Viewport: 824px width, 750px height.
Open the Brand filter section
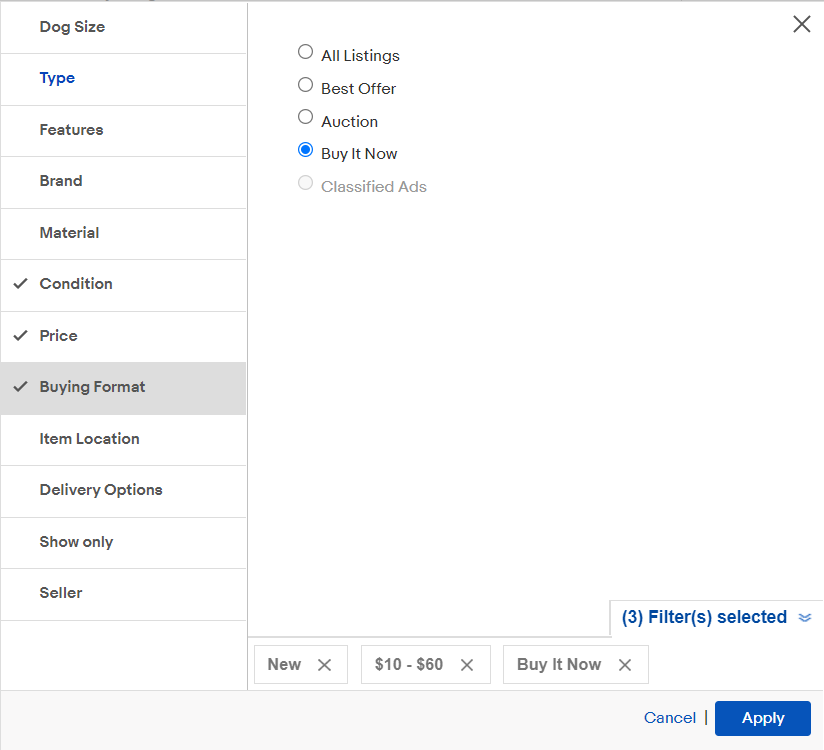[x=61, y=181]
